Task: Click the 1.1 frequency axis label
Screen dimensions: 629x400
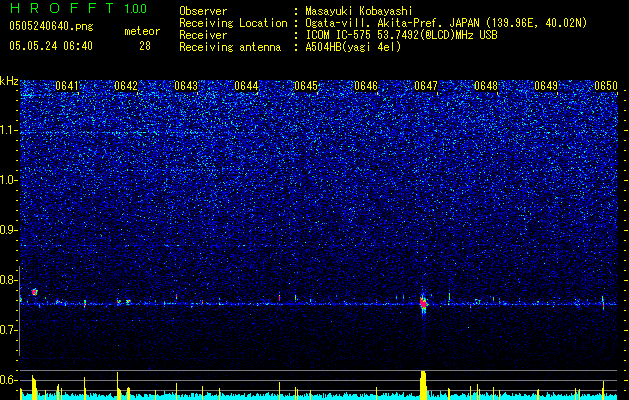Action: click(8, 130)
